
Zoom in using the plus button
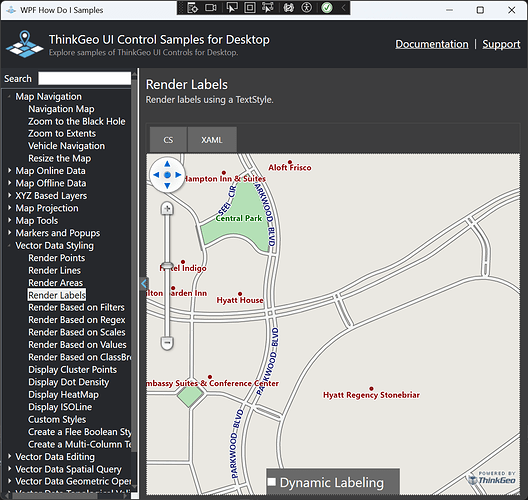167,208
